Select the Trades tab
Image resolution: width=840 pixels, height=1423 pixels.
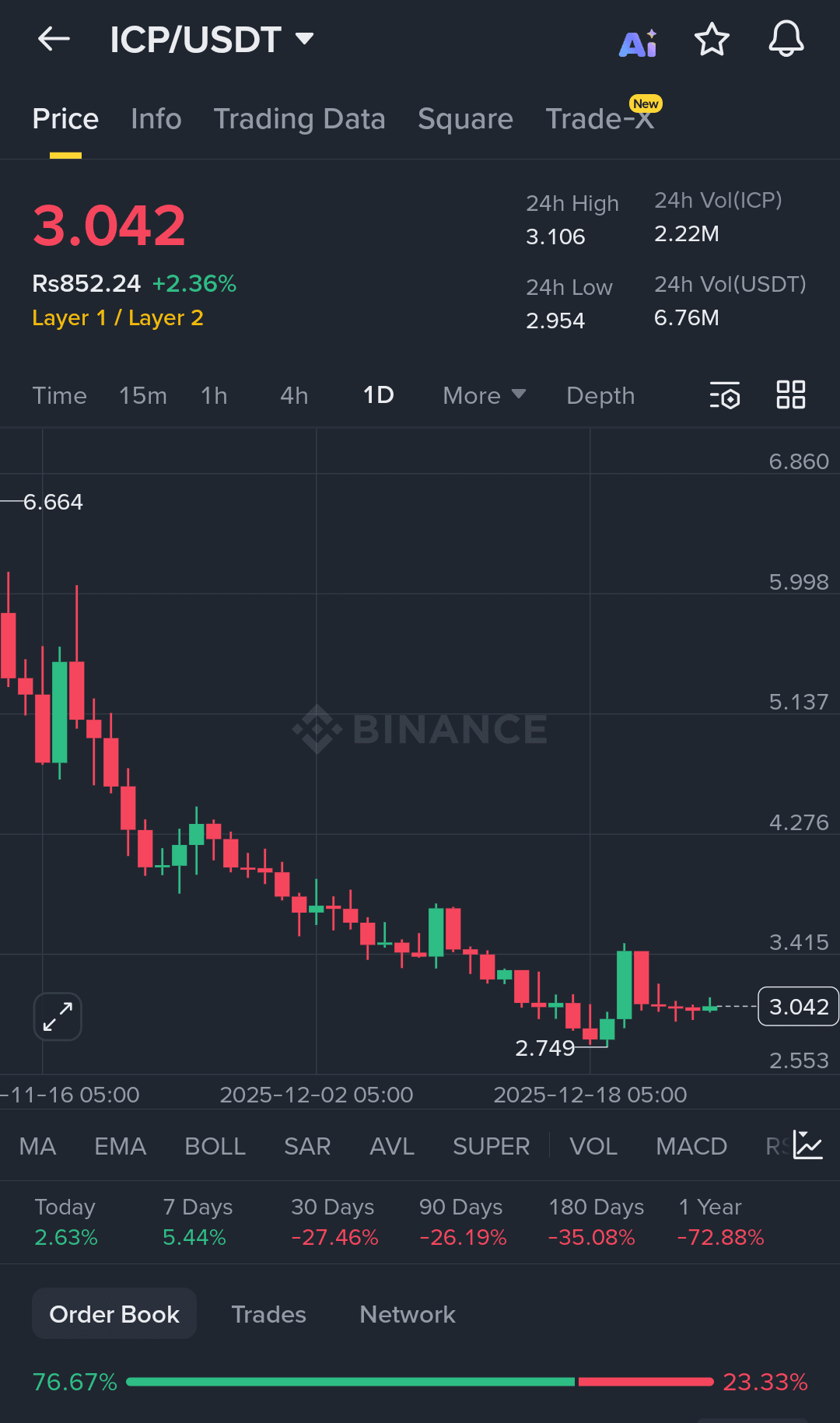[269, 1314]
